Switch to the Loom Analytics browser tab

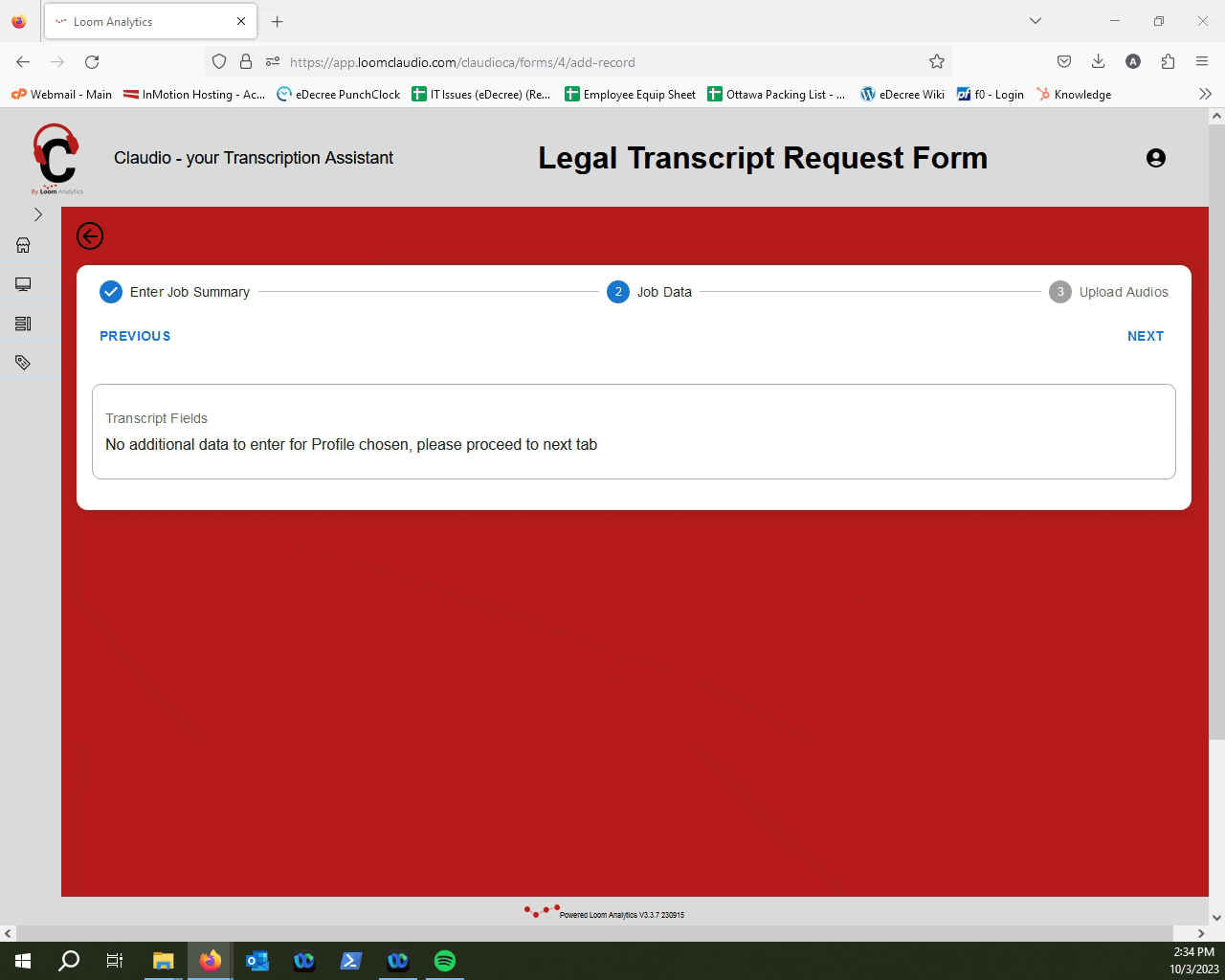pyautogui.click(x=144, y=21)
